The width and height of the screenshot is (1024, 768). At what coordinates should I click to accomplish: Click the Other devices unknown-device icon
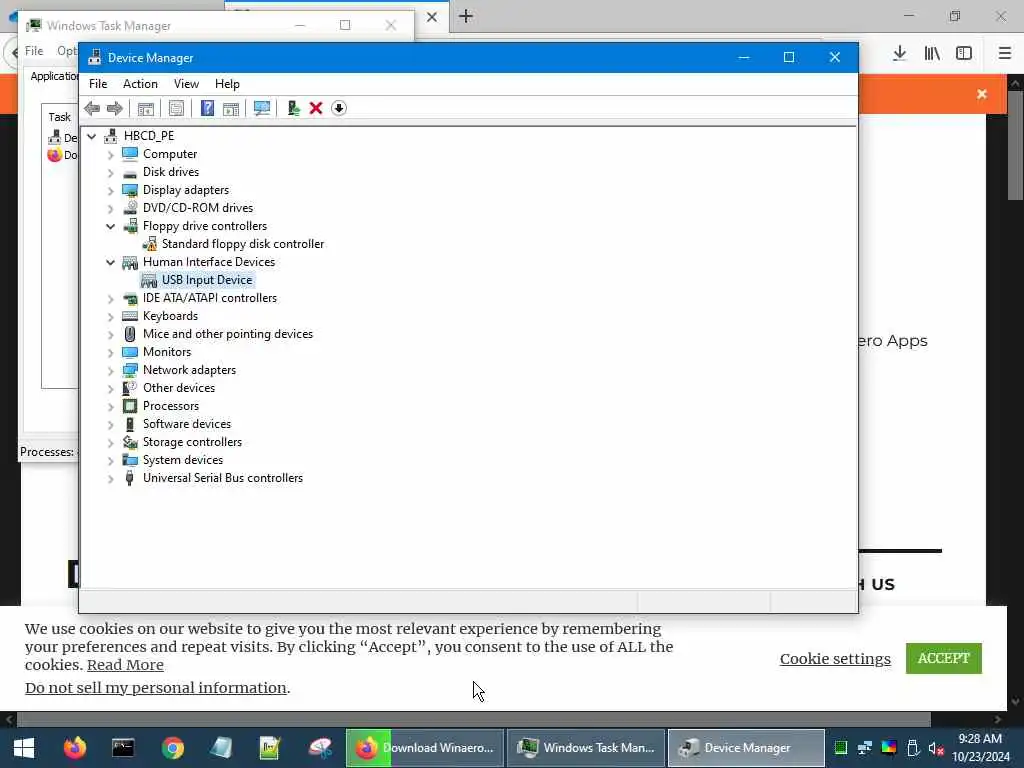[x=130, y=387]
